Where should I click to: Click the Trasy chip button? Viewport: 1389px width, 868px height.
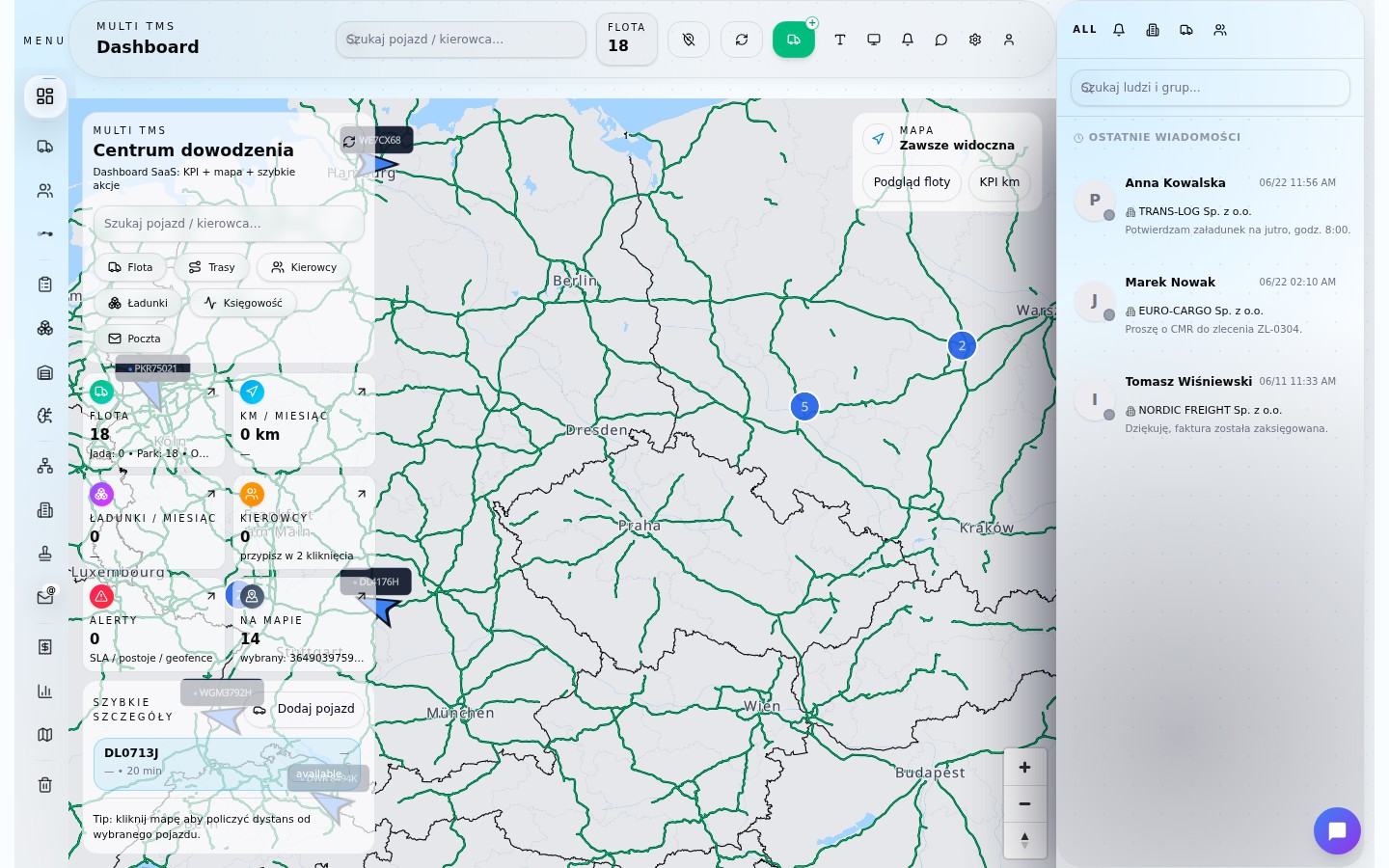[x=212, y=267]
